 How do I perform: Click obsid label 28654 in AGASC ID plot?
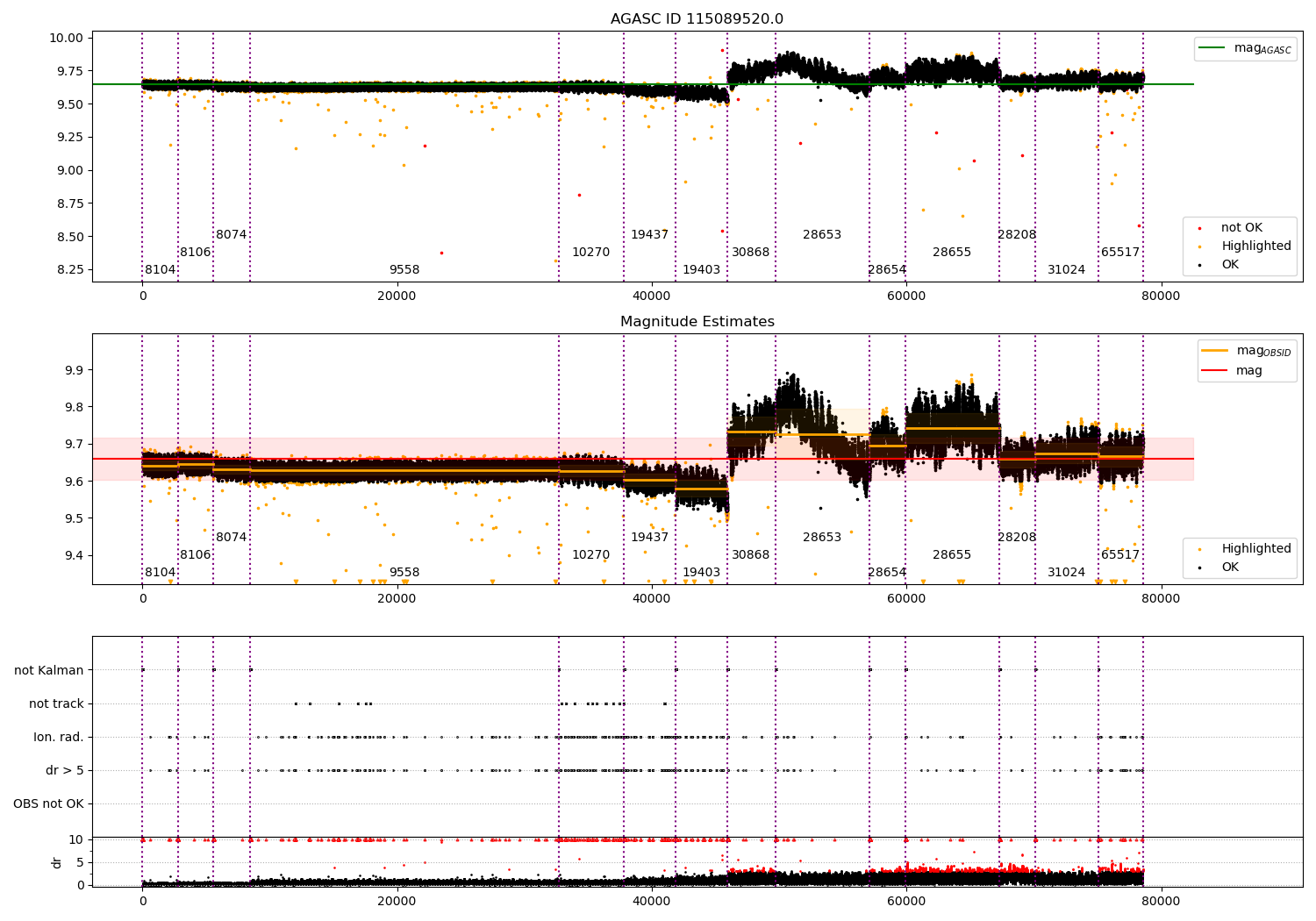[x=887, y=270]
